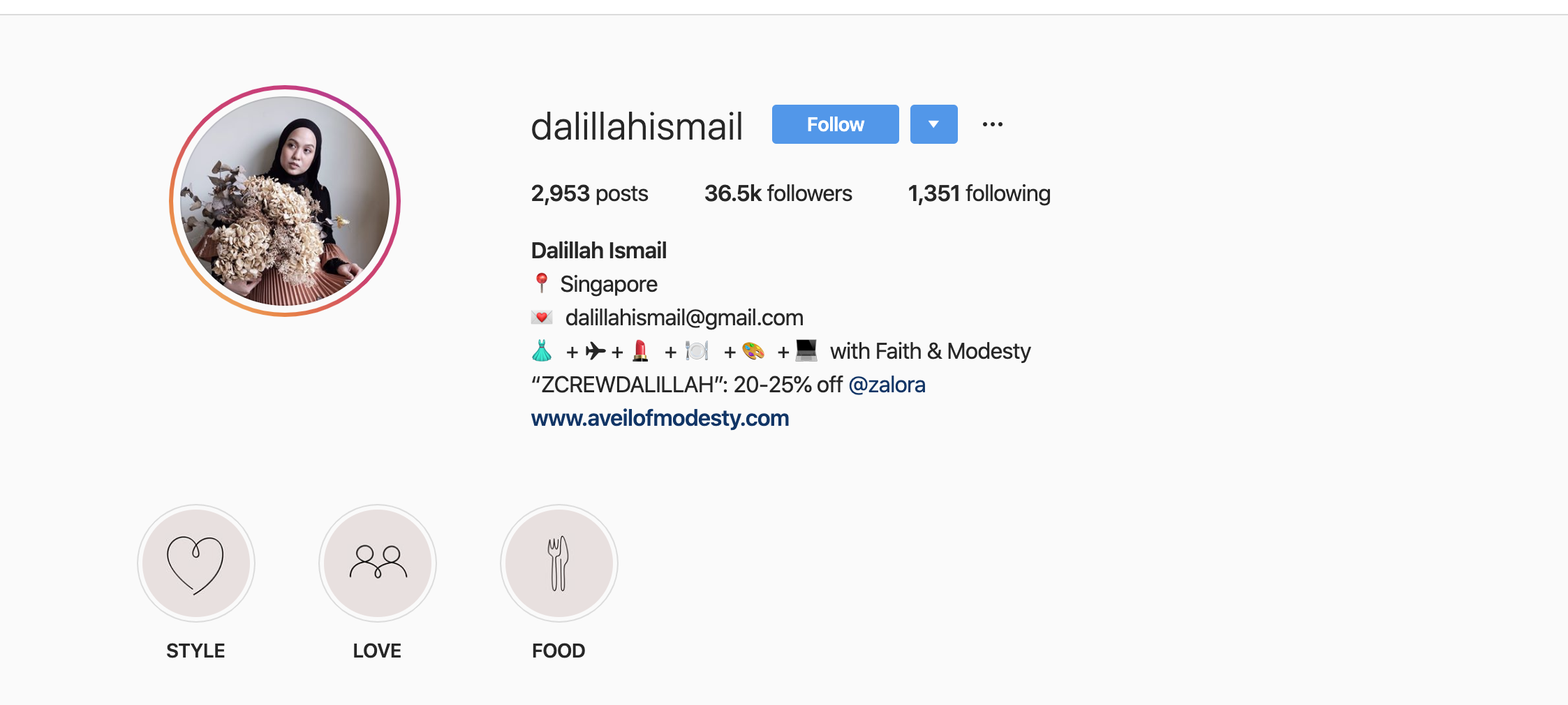Click the 2,953 posts count

[x=589, y=193]
